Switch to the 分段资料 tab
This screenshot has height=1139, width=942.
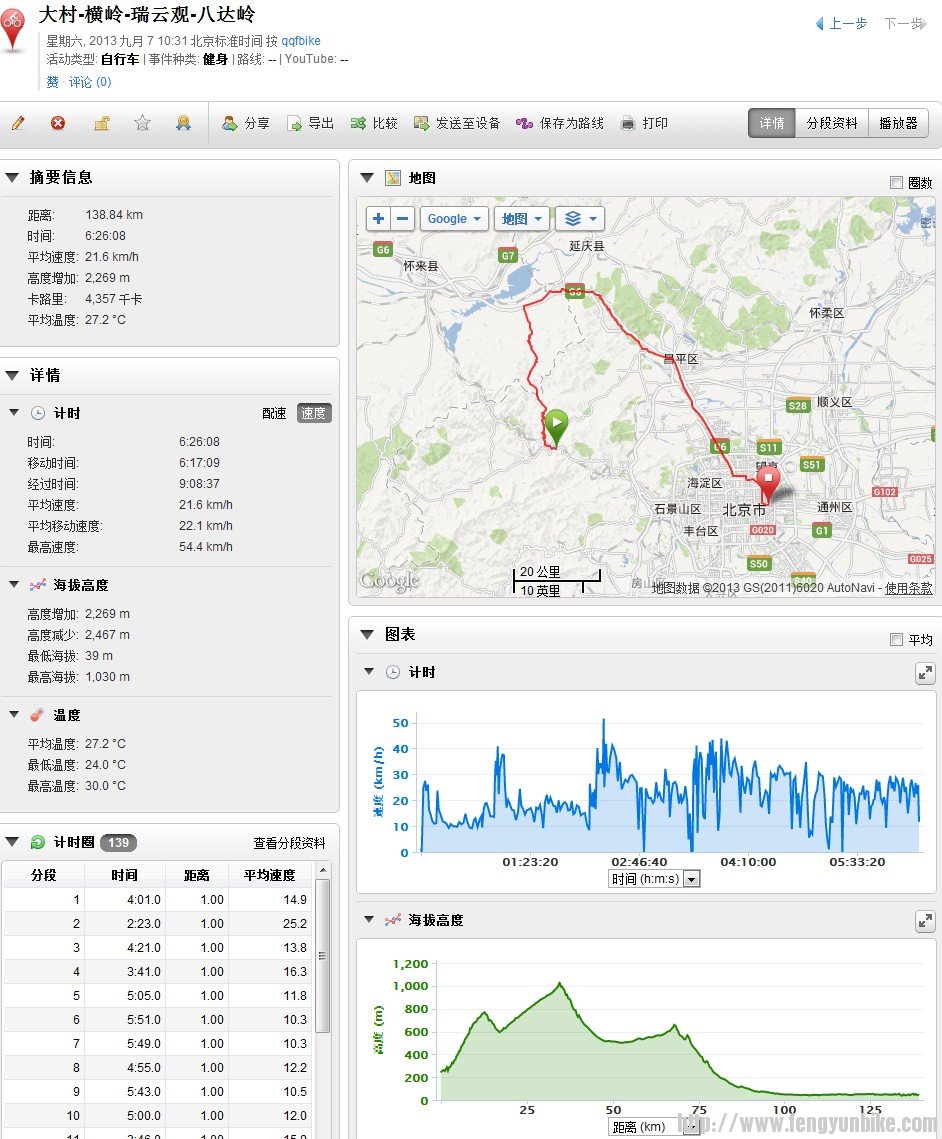pyautogui.click(x=831, y=123)
